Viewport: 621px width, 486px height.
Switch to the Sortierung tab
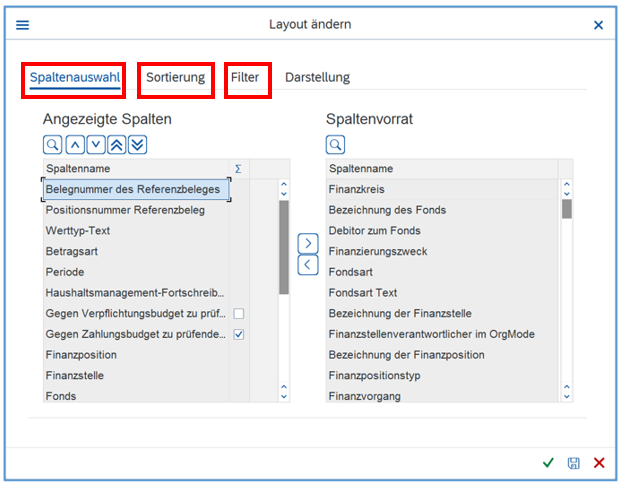(175, 77)
